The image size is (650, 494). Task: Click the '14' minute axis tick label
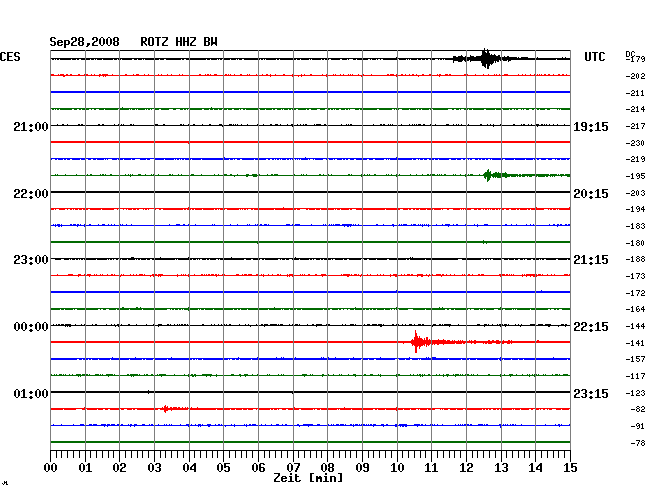(535, 468)
